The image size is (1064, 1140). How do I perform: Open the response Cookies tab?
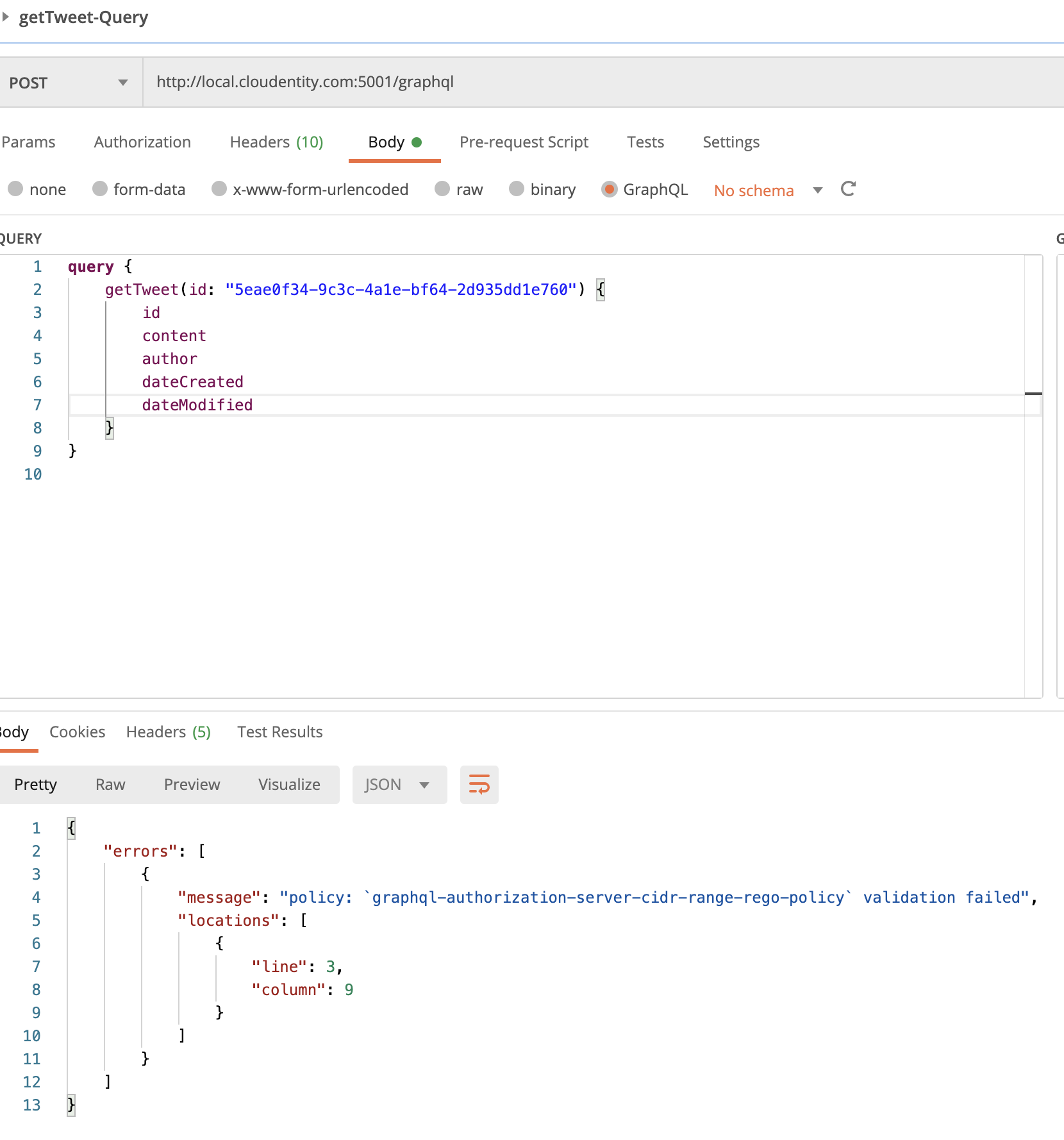pyautogui.click(x=77, y=732)
